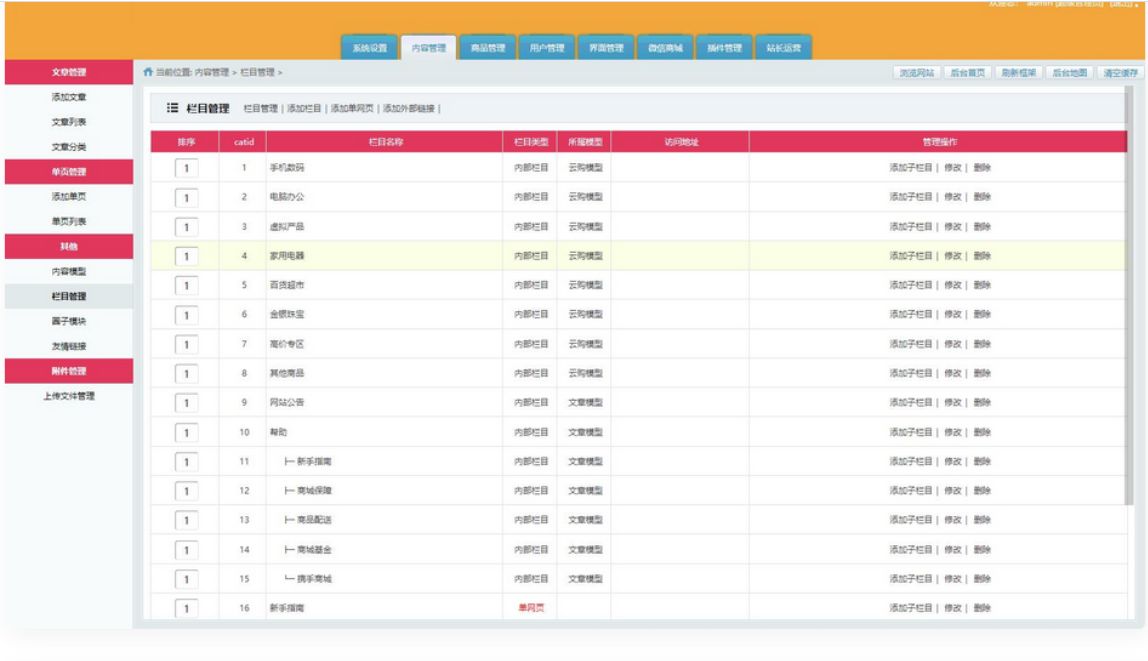
Task: Click the 添加外部链接 link
Action: tap(409, 108)
